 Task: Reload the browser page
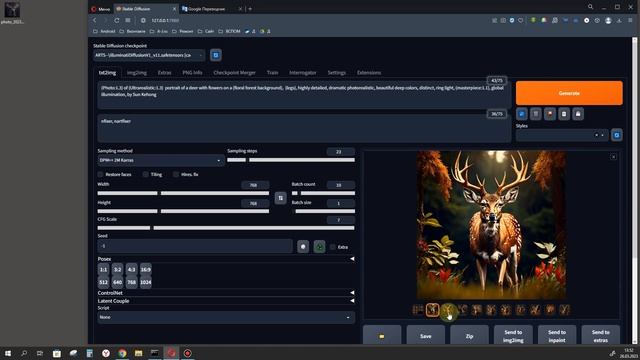(x=117, y=20)
